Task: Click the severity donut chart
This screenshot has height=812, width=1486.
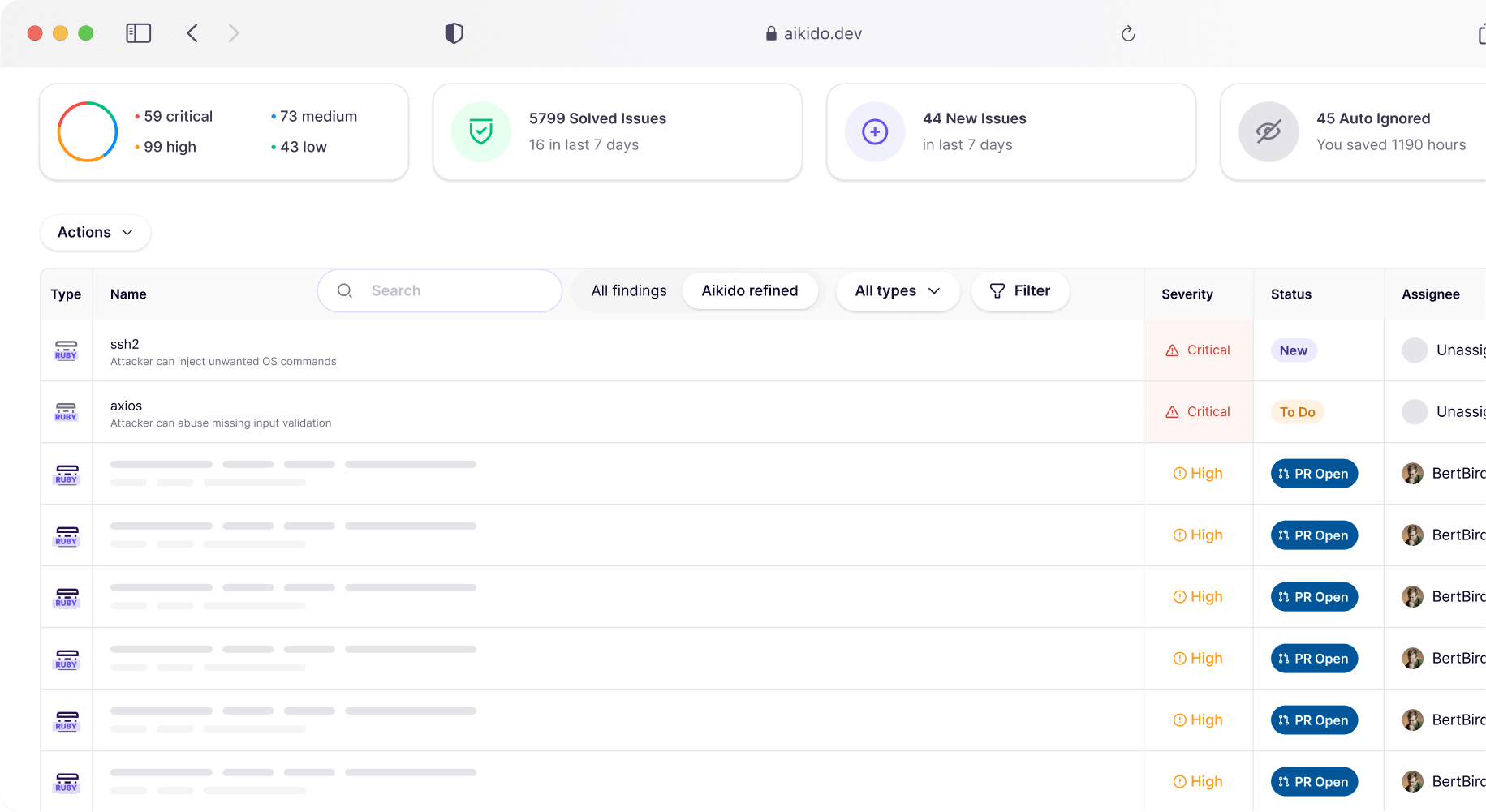Action: [x=88, y=131]
